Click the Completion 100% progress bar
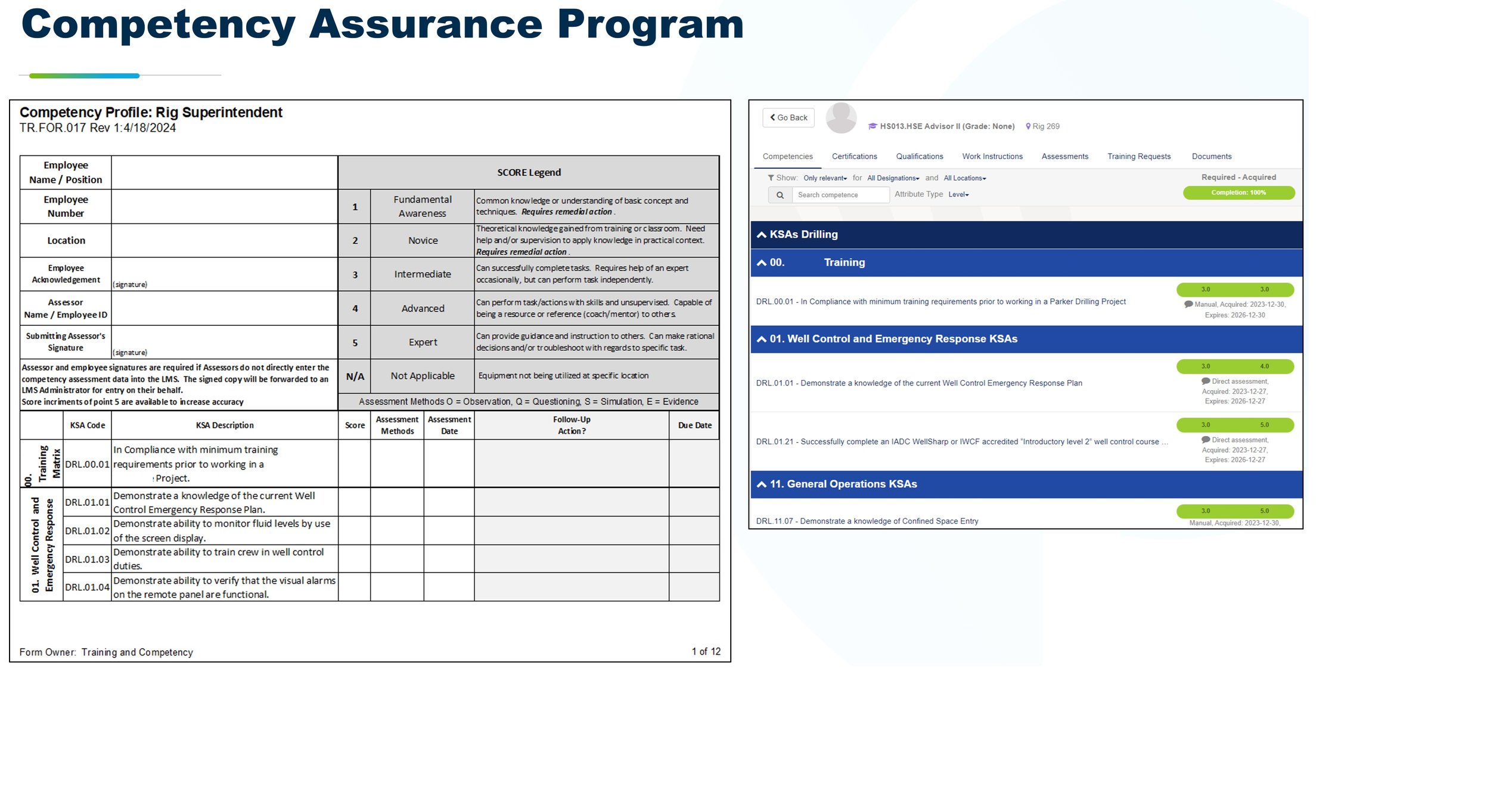Screen dimensions: 1490x812 coord(1238,192)
